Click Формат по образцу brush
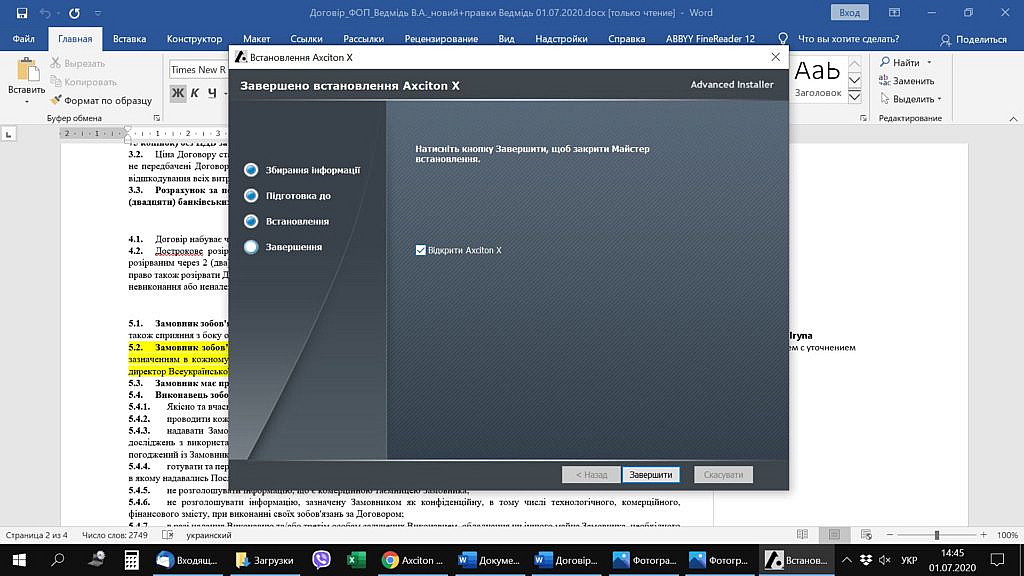This screenshot has height=576, width=1024. click(101, 100)
